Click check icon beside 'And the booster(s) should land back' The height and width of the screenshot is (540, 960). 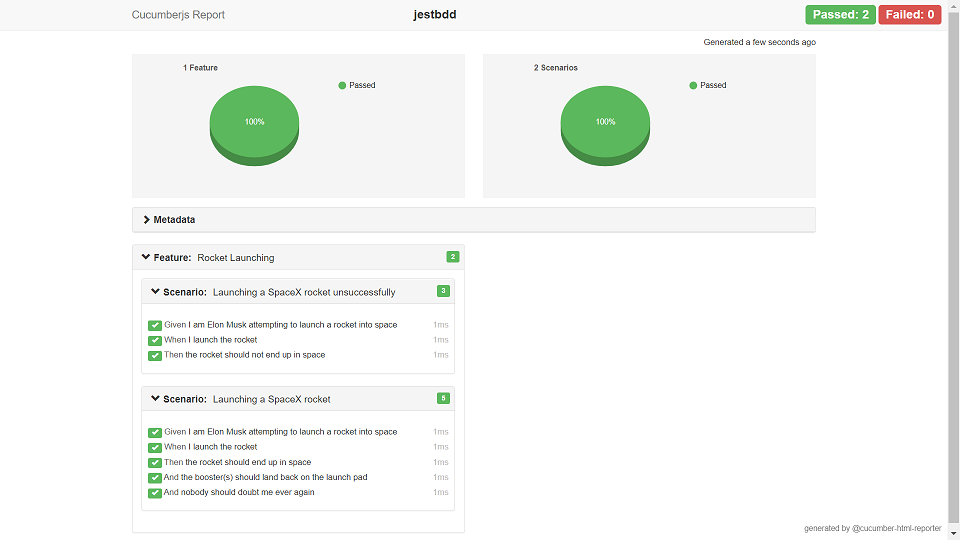click(155, 478)
